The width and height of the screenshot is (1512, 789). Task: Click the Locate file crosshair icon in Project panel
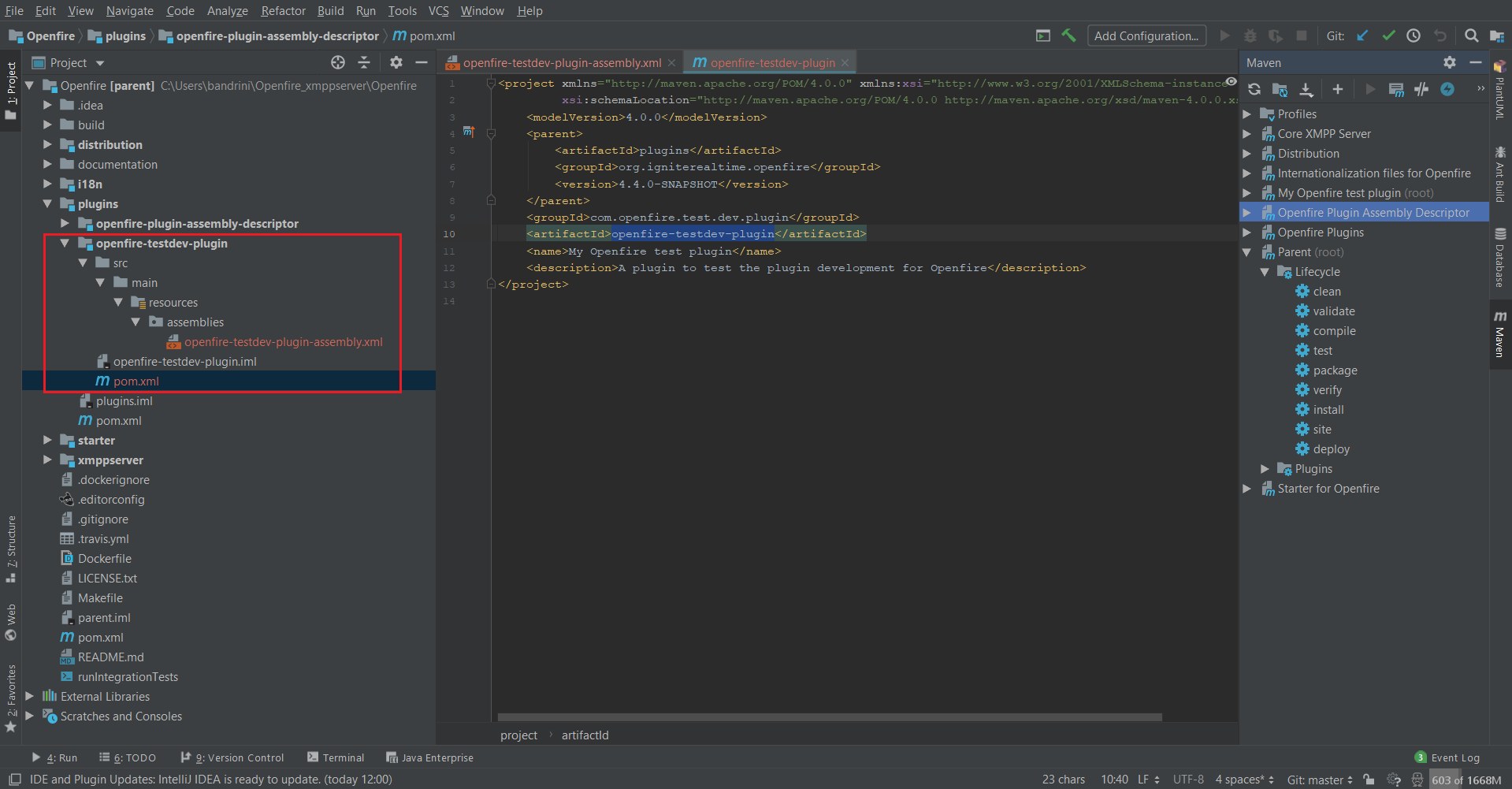(338, 62)
